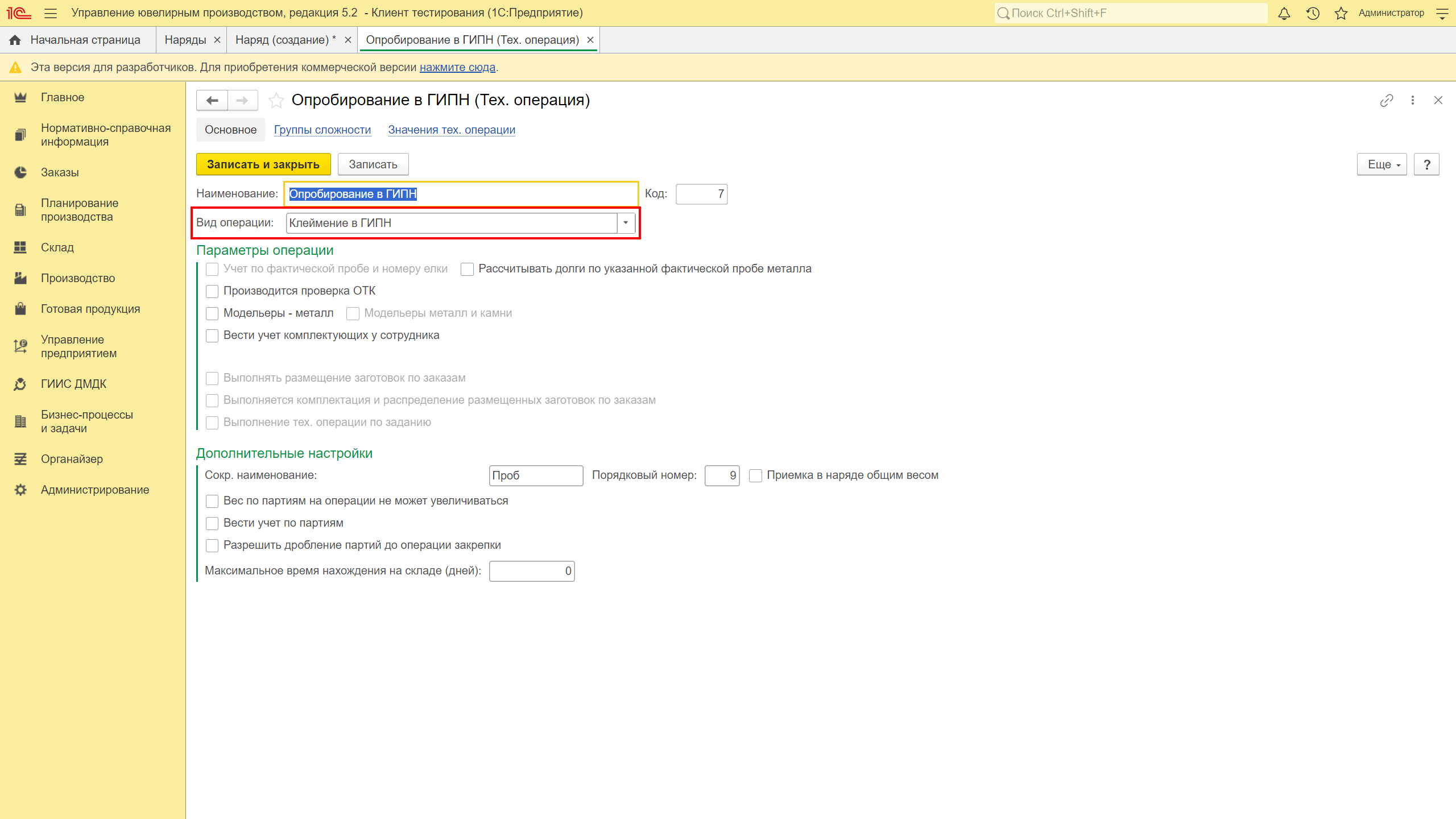
Task: Select Основное form section
Action: coord(230,130)
